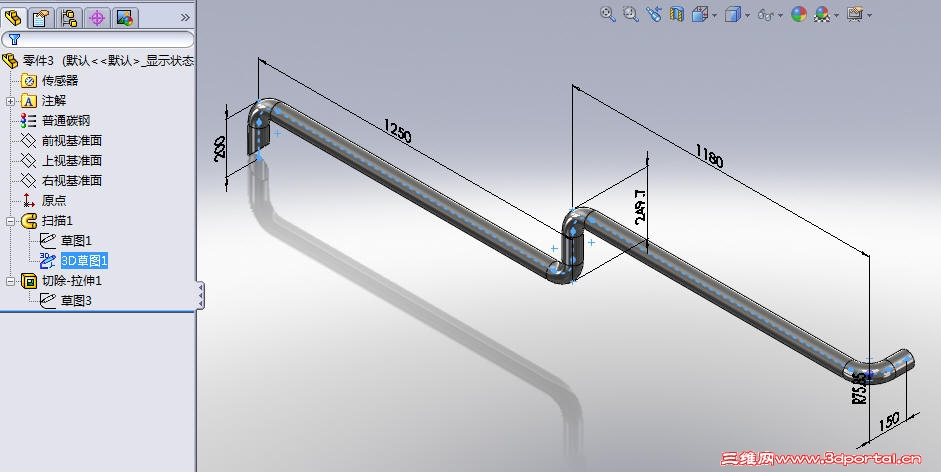
Task: Select 草图1 under the sweep
Action: 76,241
